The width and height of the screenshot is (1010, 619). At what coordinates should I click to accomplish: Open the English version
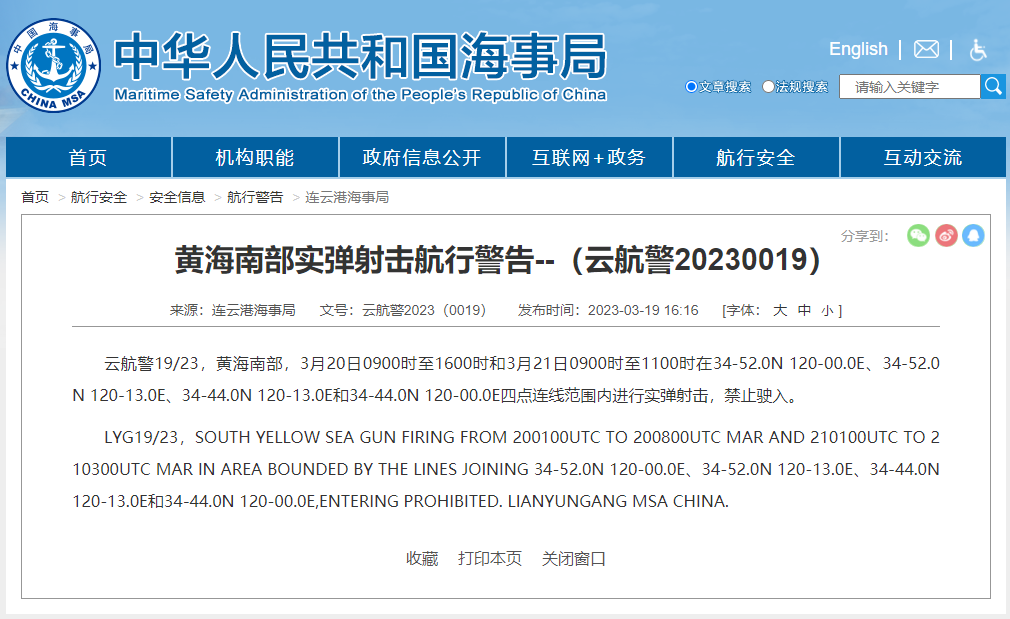(858, 48)
